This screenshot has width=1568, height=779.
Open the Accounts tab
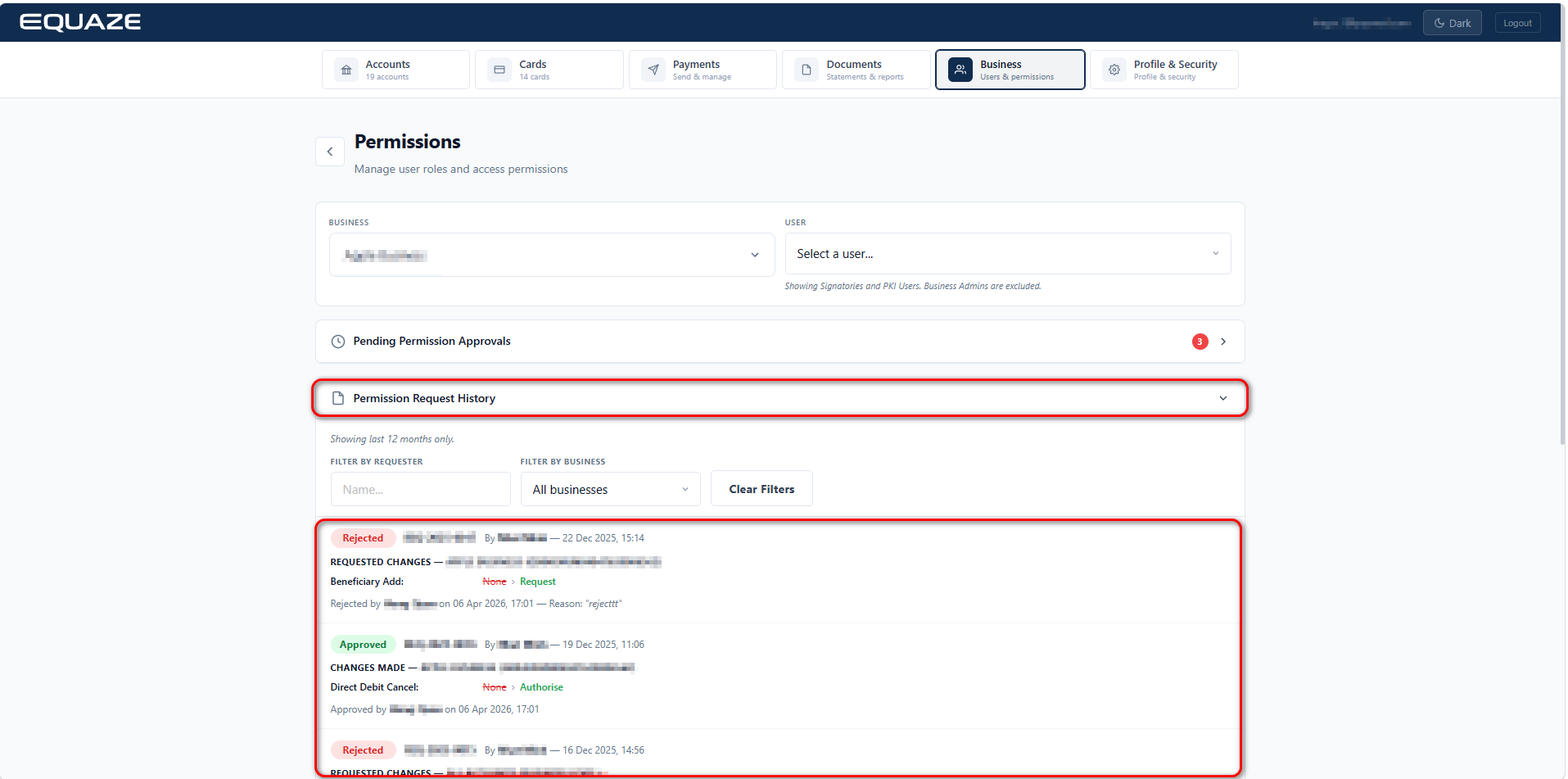point(395,70)
